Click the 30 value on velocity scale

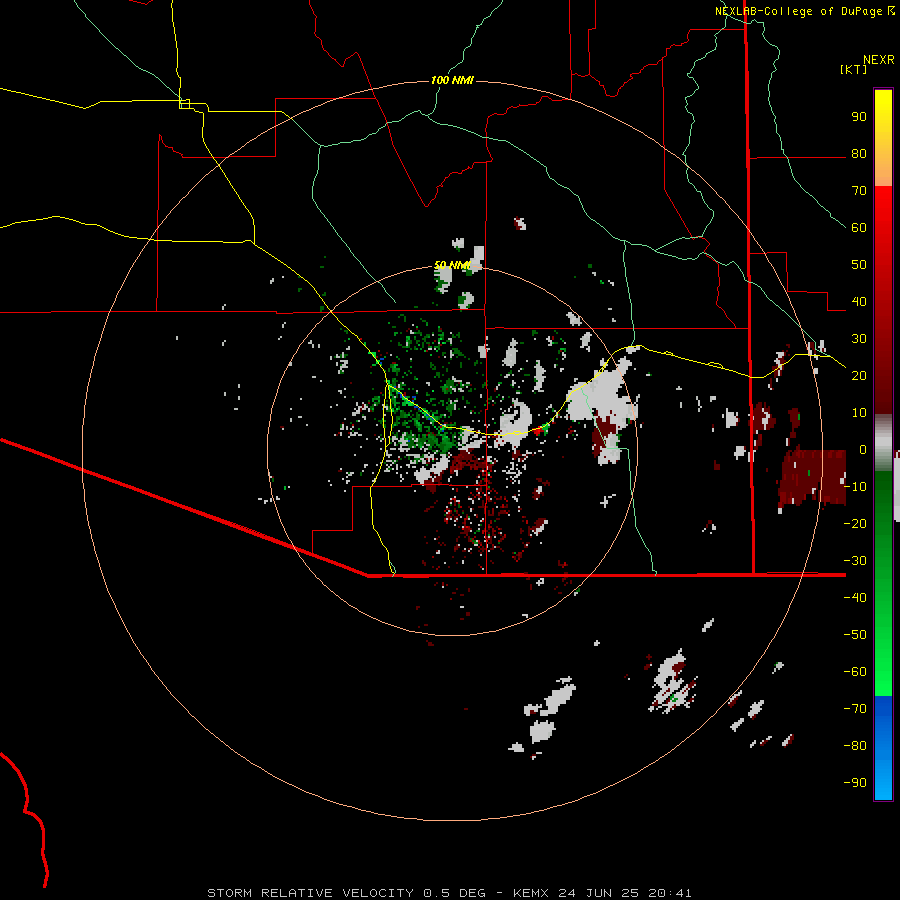[x=859, y=339]
